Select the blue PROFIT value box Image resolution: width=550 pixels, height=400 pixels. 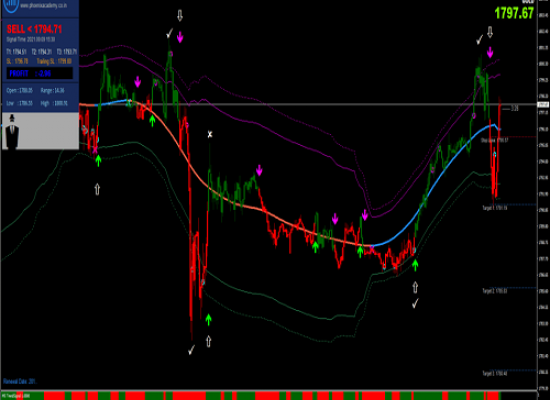[x=40, y=73]
